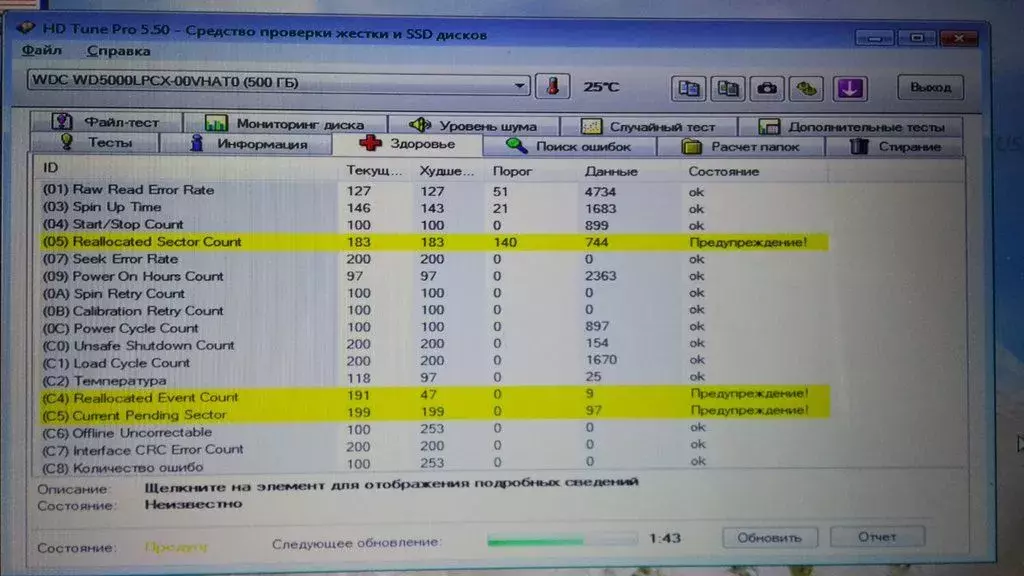Select the Здоровье tab
The height and width of the screenshot is (576, 1024).
pyautogui.click(x=408, y=144)
